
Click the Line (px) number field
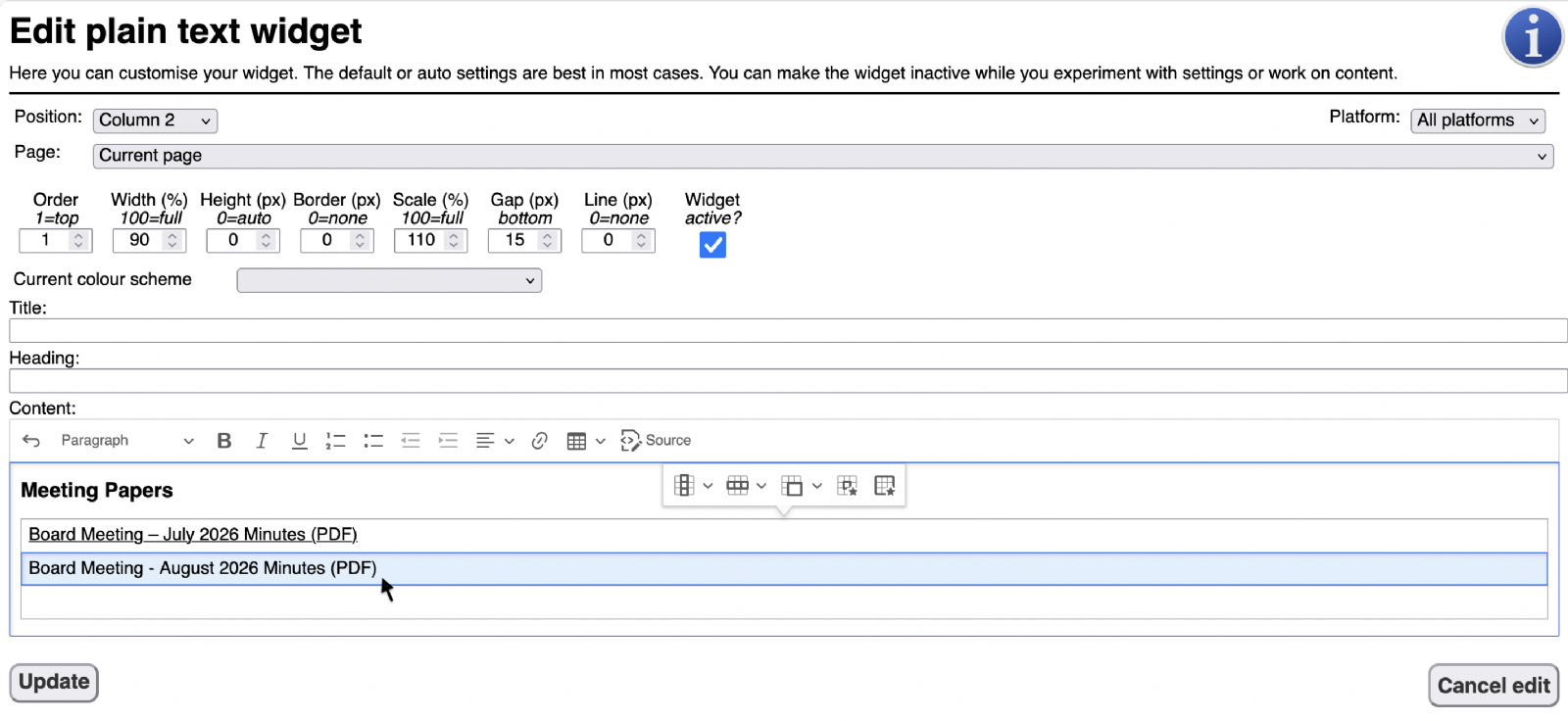(618, 241)
